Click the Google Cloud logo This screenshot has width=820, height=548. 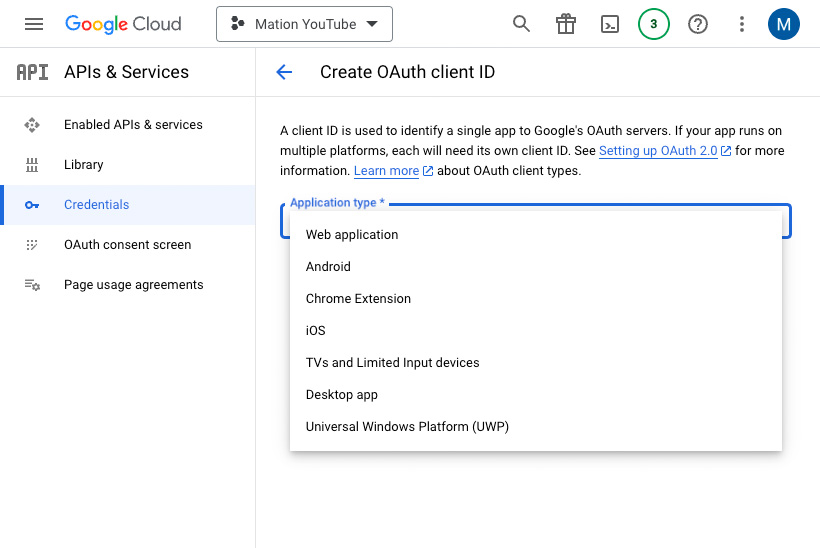(123, 24)
